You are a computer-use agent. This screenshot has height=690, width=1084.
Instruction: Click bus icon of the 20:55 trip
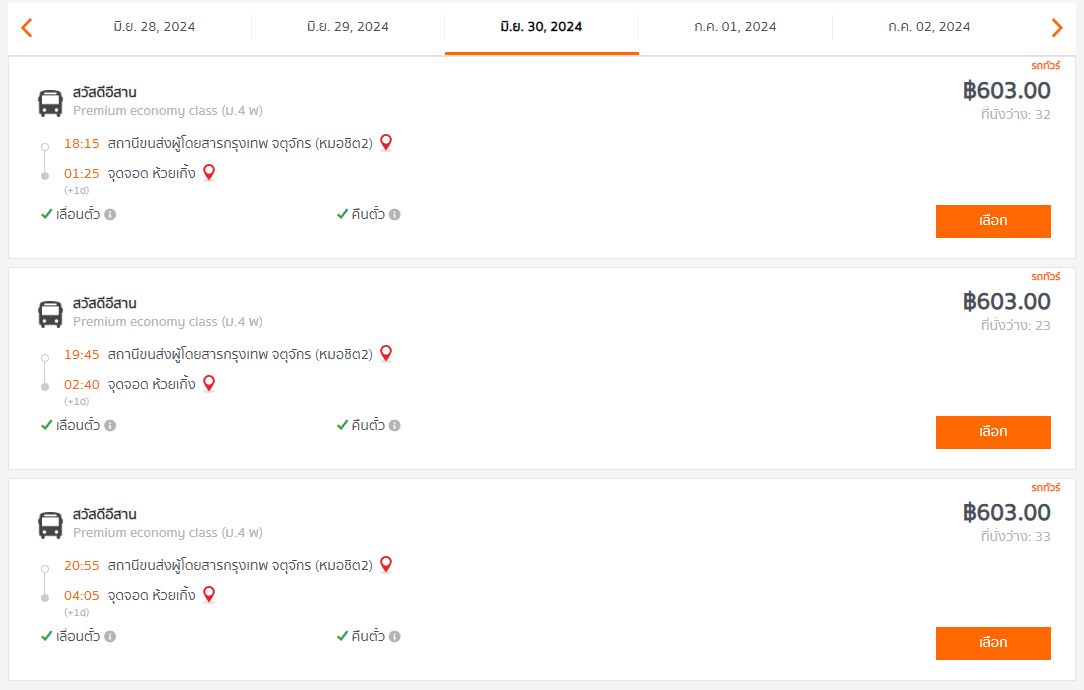[50, 525]
